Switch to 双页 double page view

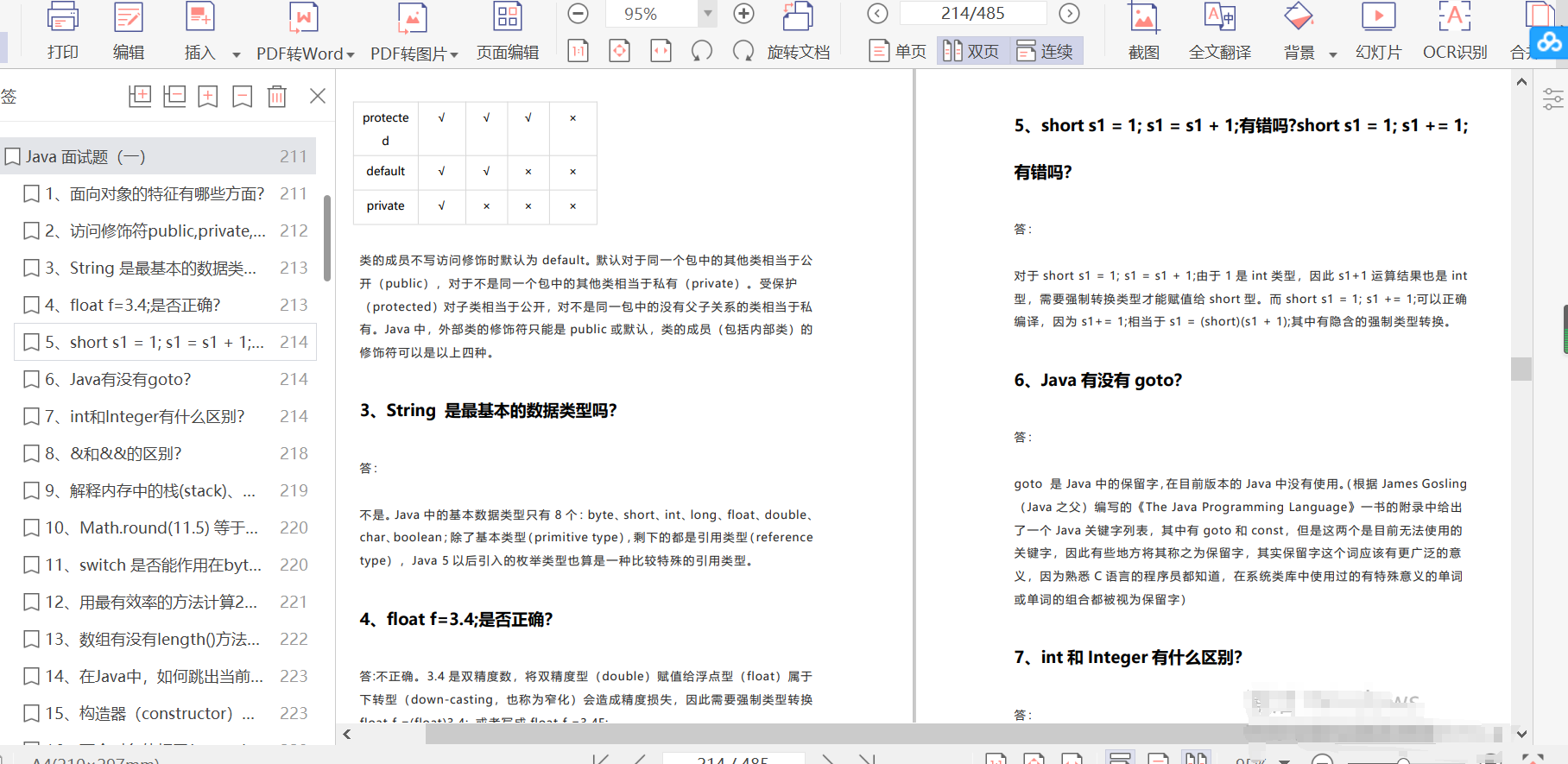coord(971,52)
